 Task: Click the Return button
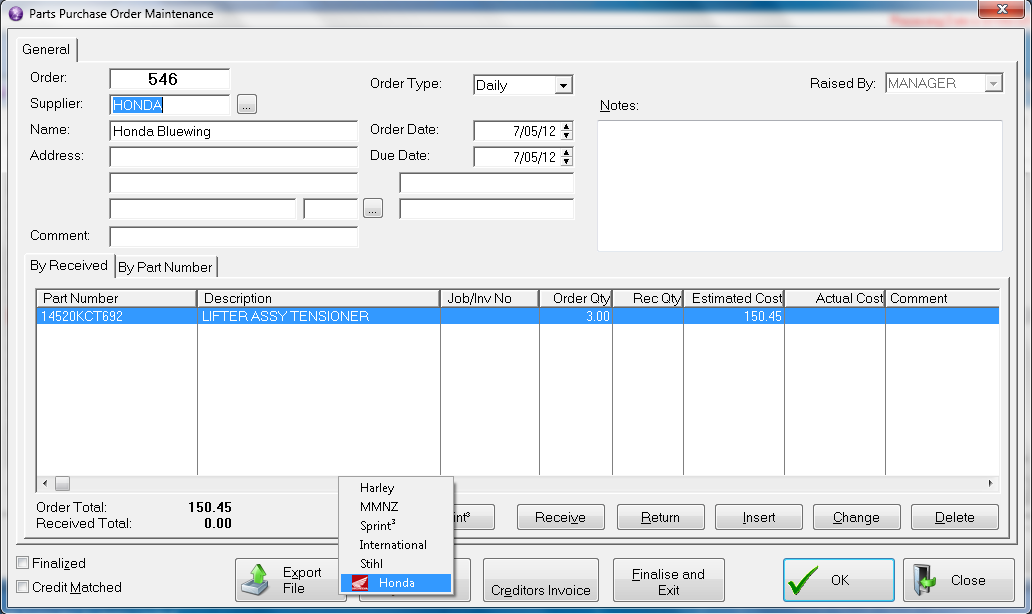[660, 517]
